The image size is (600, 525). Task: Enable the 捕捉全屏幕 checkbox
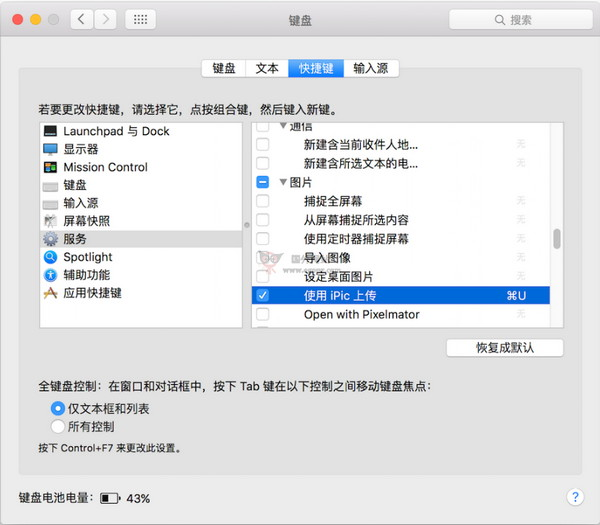pos(262,201)
